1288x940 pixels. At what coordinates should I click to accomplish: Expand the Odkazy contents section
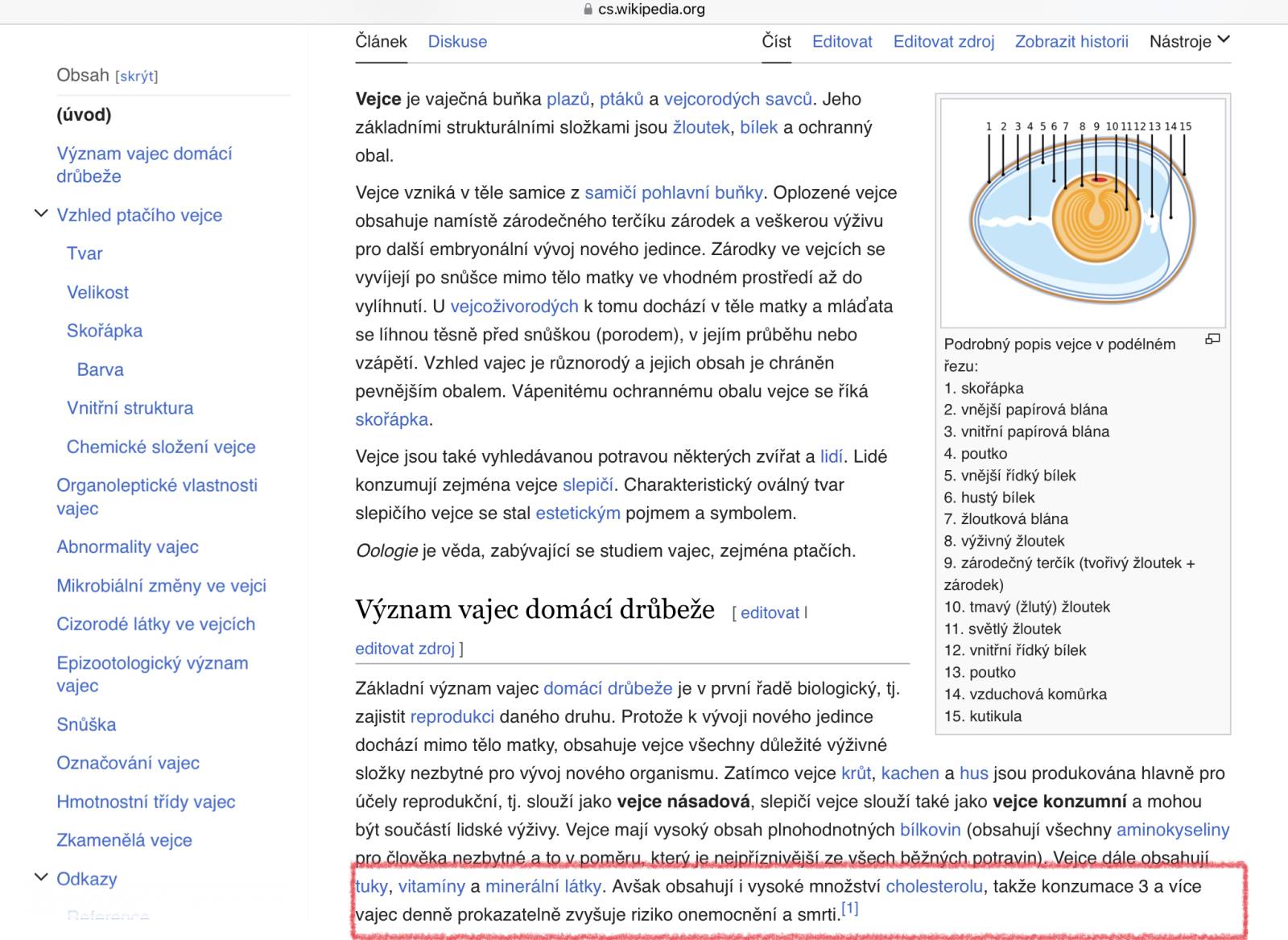pos(40,877)
